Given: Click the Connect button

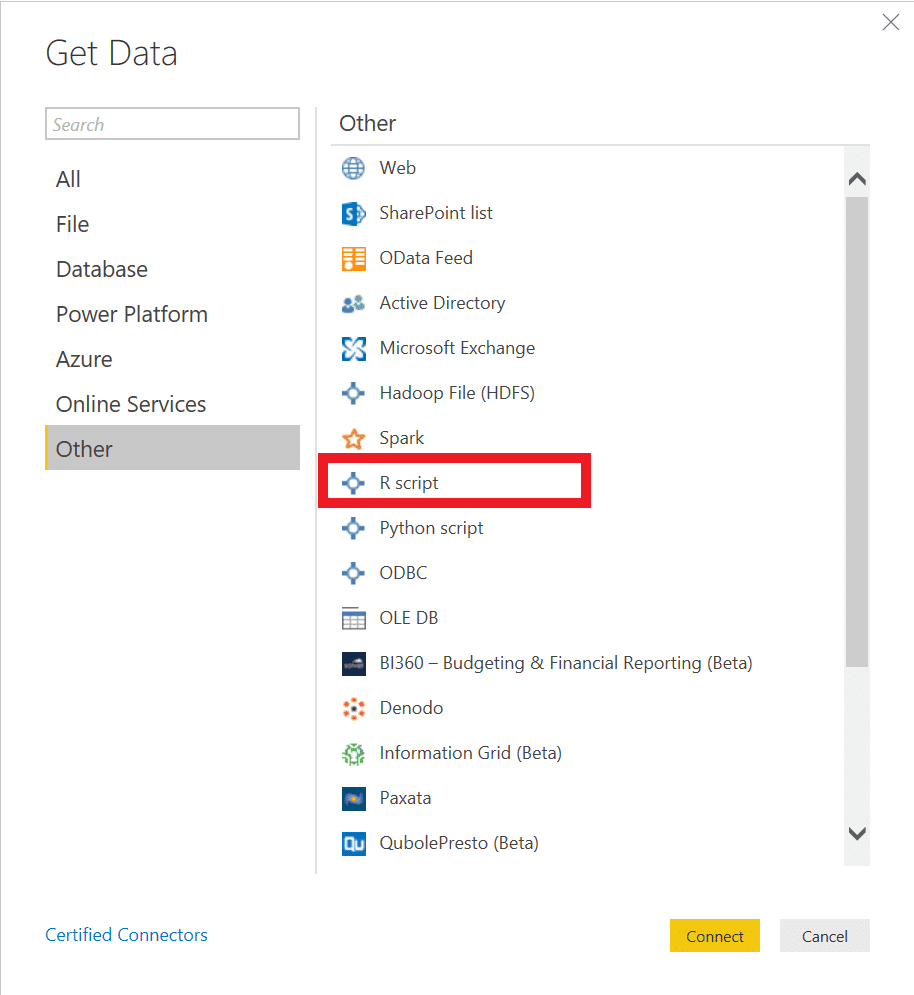Looking at the screenshot, I should tap(715, 936).
